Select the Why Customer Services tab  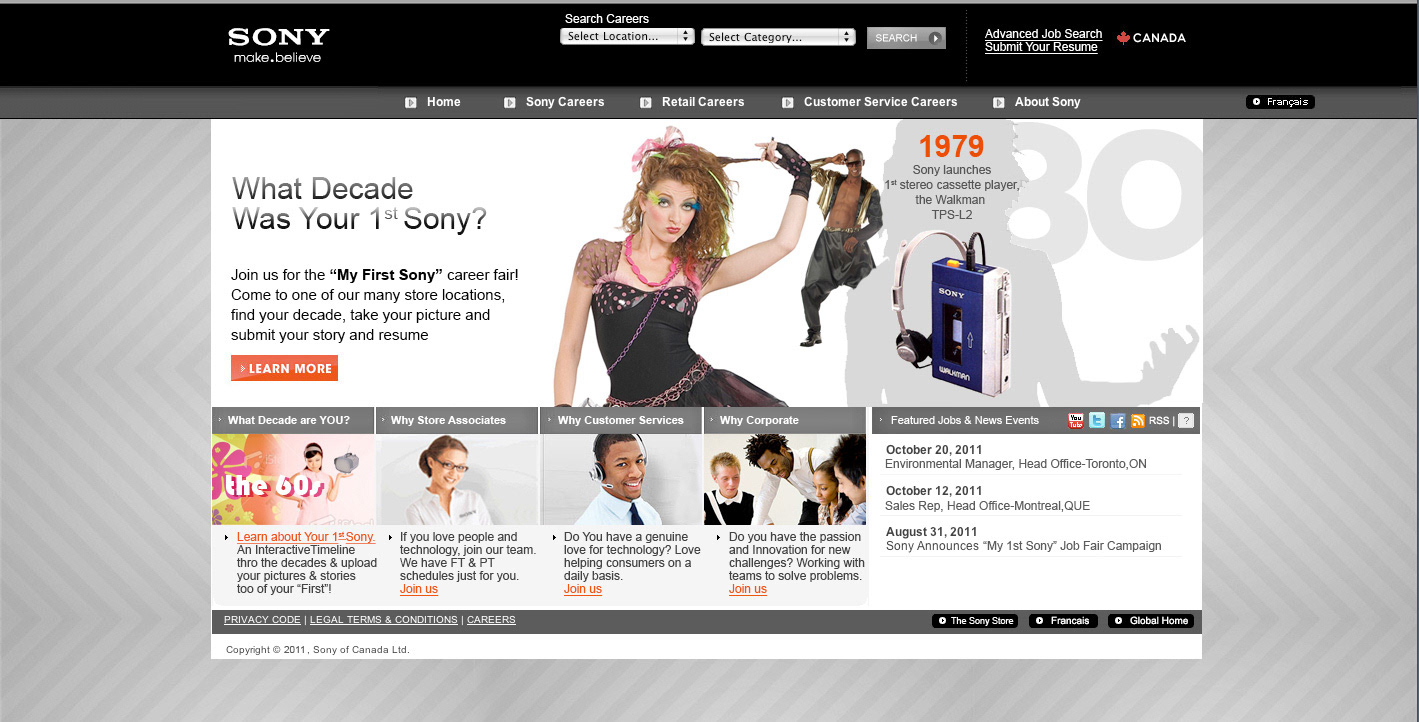click(621, 420)
